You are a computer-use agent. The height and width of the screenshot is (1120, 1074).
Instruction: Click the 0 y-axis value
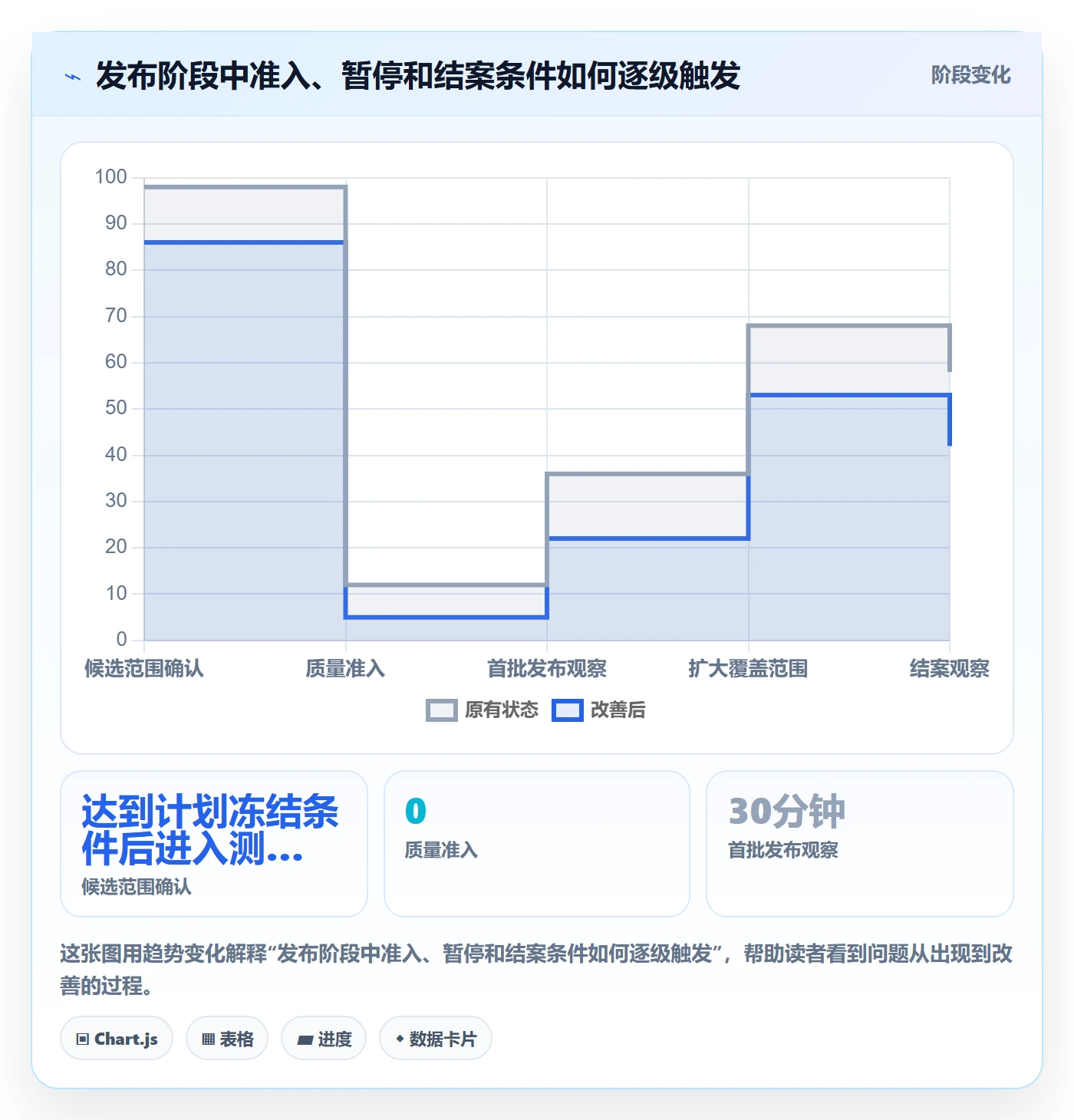tap(121, 639)
